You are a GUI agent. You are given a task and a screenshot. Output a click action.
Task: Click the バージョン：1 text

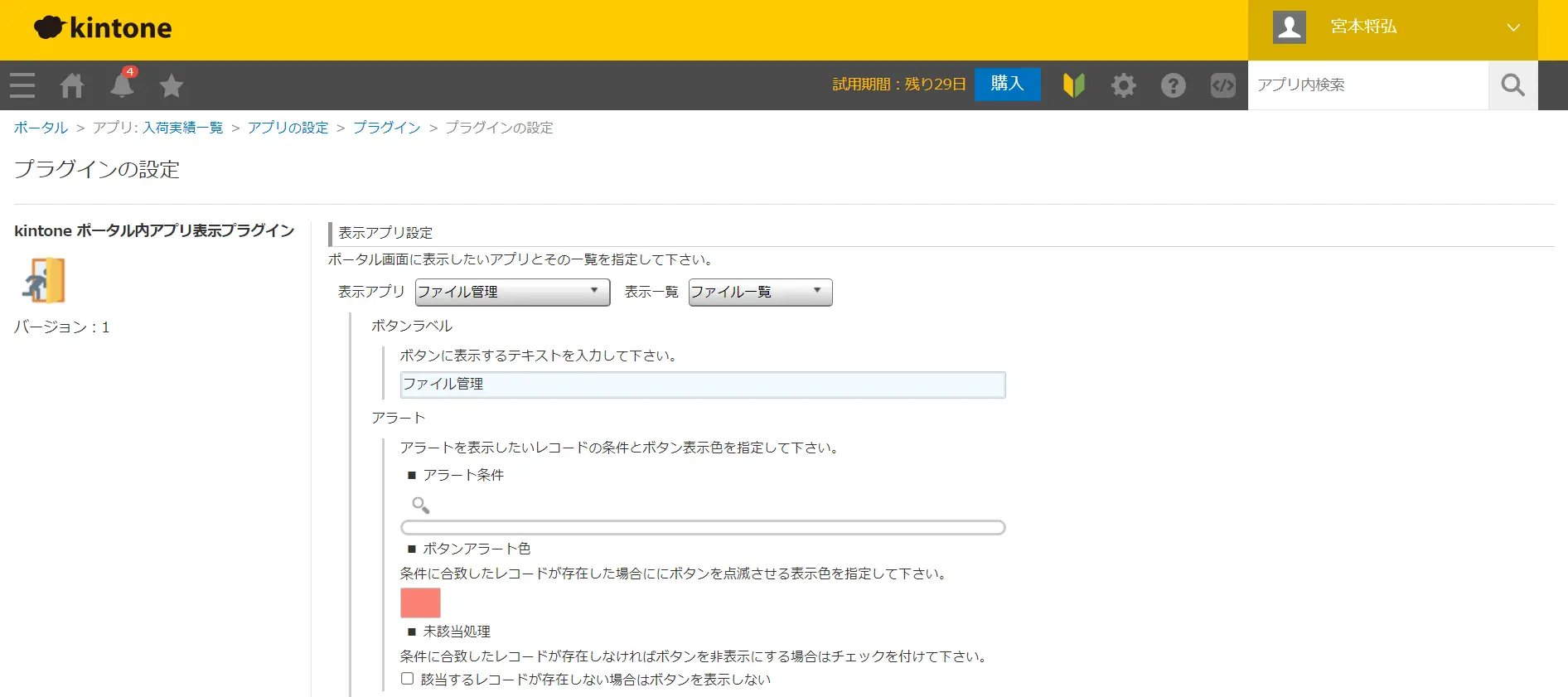62,327
